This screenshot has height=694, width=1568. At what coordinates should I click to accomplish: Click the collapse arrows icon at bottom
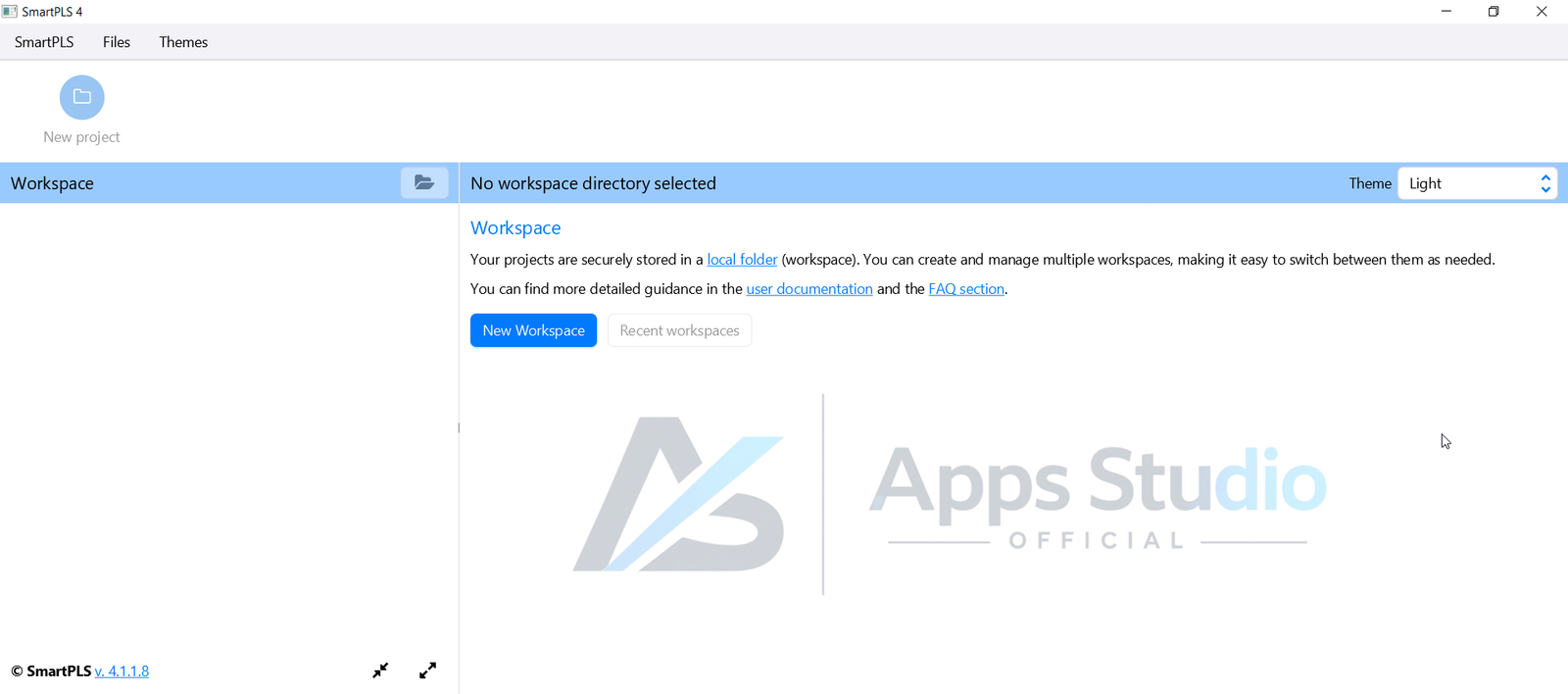pos(380,670)
